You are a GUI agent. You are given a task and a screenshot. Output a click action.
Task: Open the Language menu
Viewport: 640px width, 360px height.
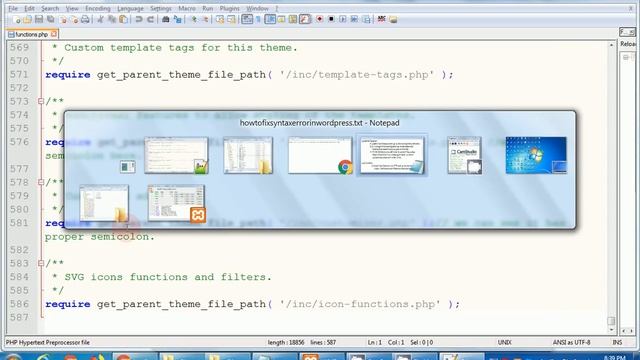[130, 8]
